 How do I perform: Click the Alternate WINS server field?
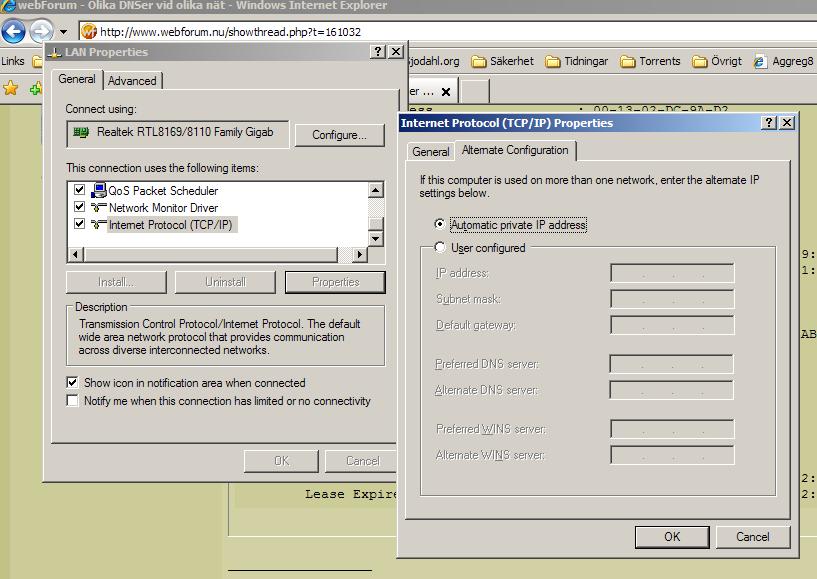(672, 455)
